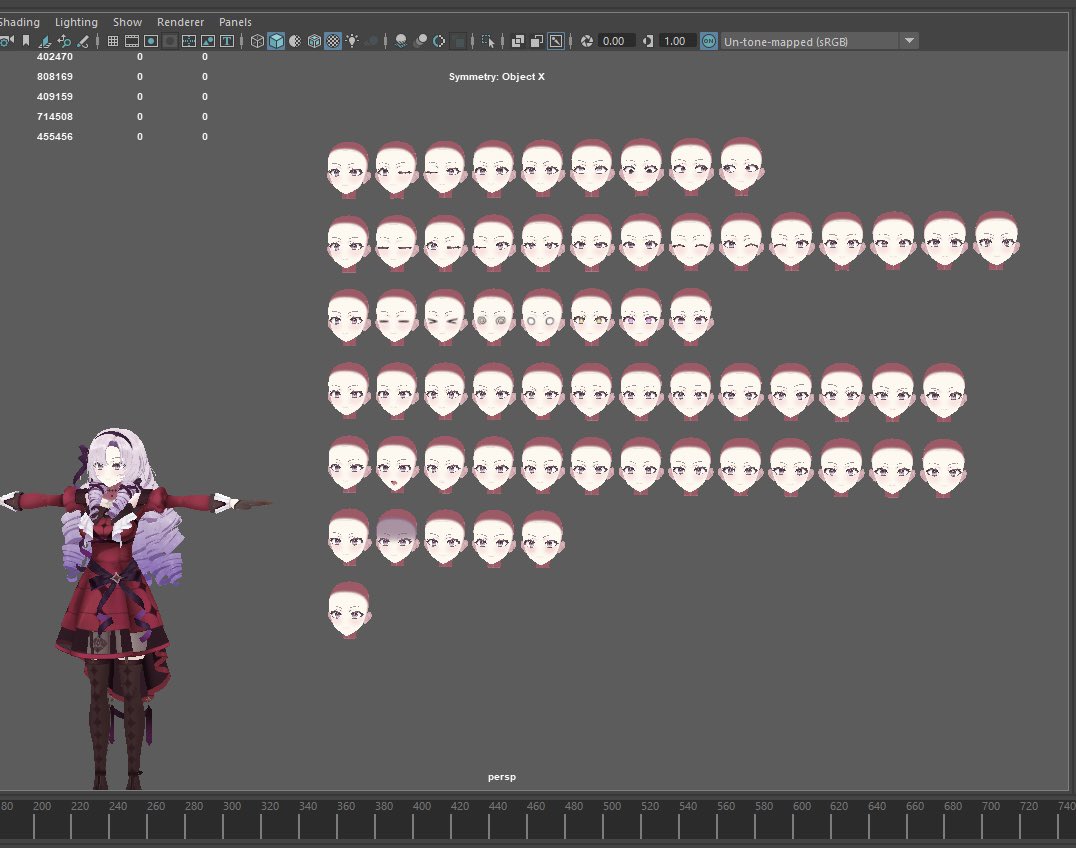This screenshot has width=1076, height=848.
Task: Switch to Smooth Shade All cube icon
Action: (276, 41)
